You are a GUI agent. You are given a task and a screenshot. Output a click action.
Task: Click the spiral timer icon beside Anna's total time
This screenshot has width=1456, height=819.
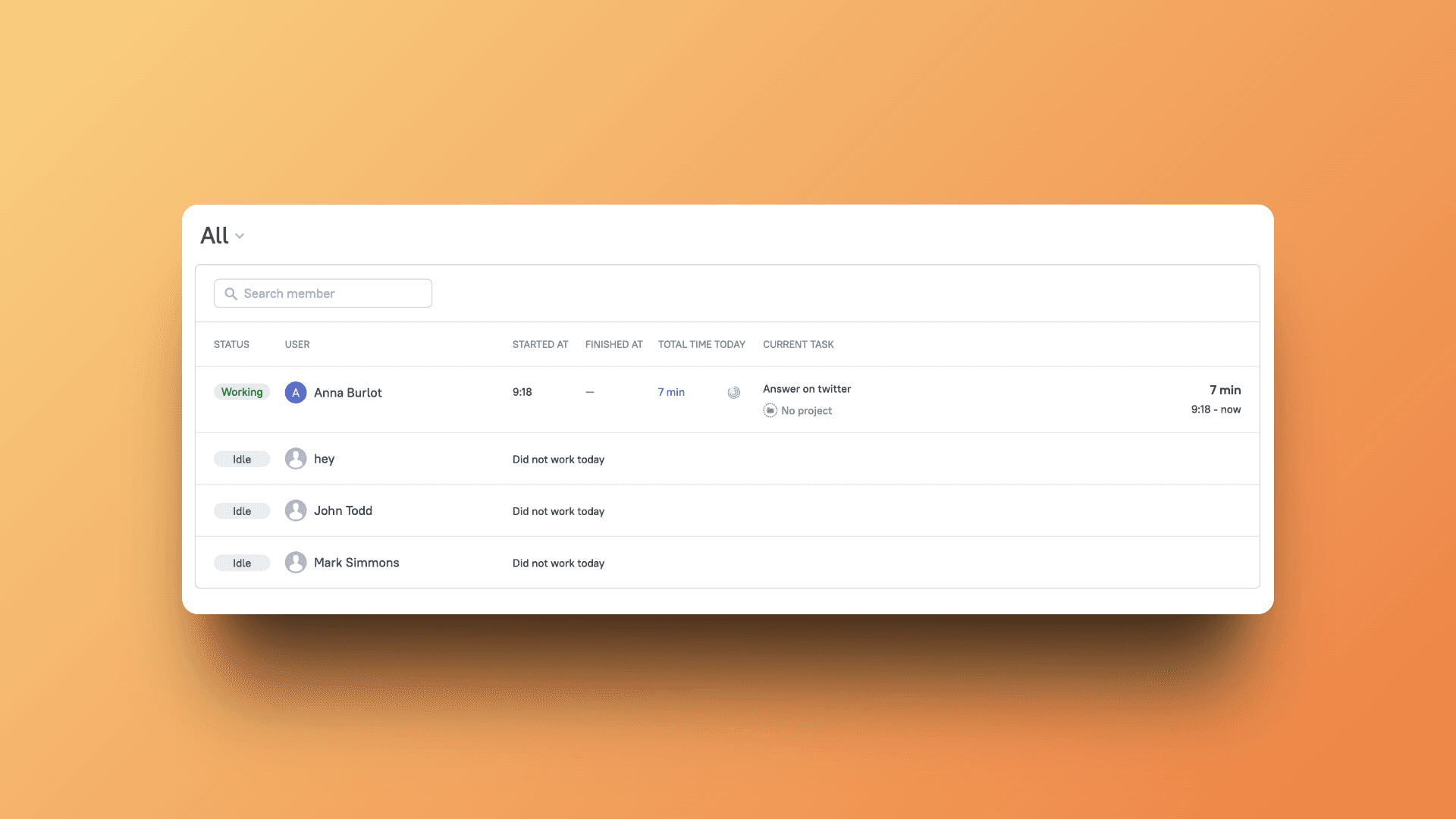734,392
